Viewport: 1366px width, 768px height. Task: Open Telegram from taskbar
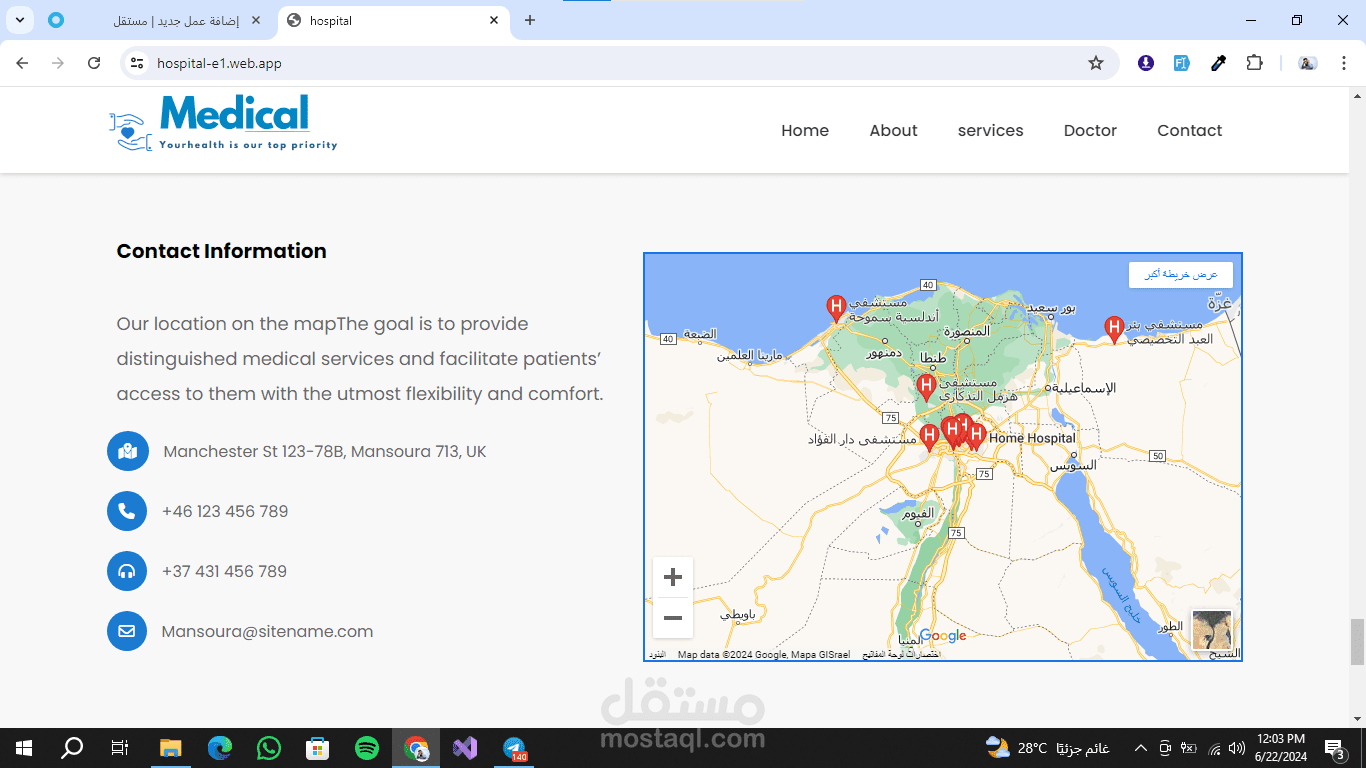click(515, 748)
